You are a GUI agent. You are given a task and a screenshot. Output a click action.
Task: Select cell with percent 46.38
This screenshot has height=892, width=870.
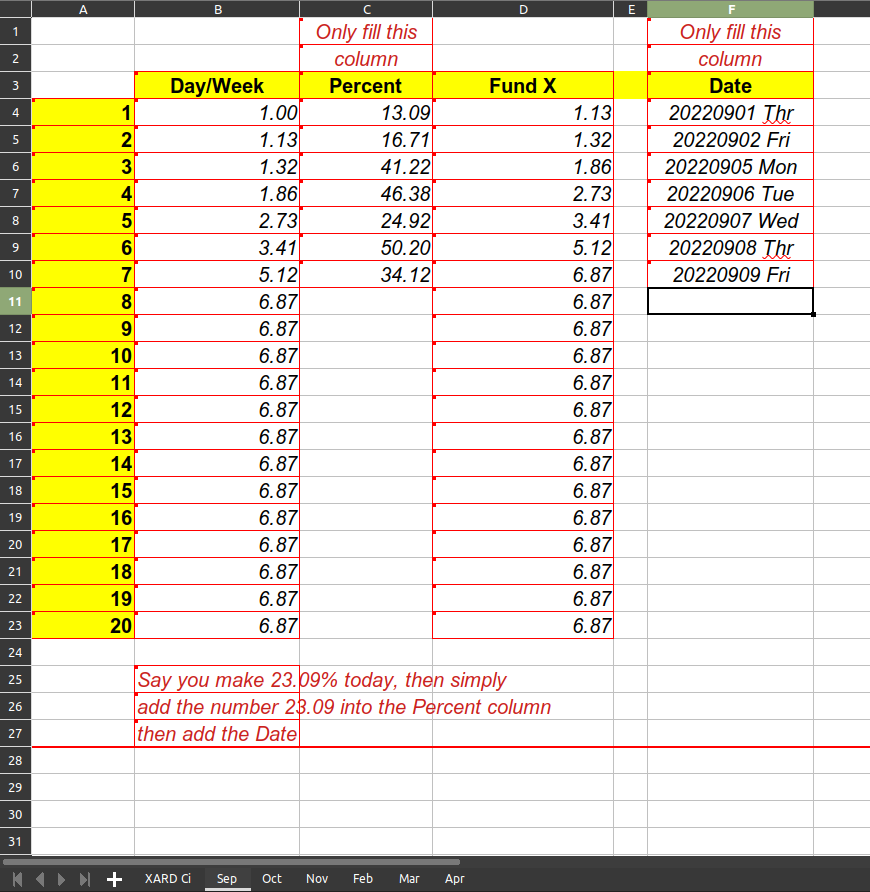[x=366, y=193]
